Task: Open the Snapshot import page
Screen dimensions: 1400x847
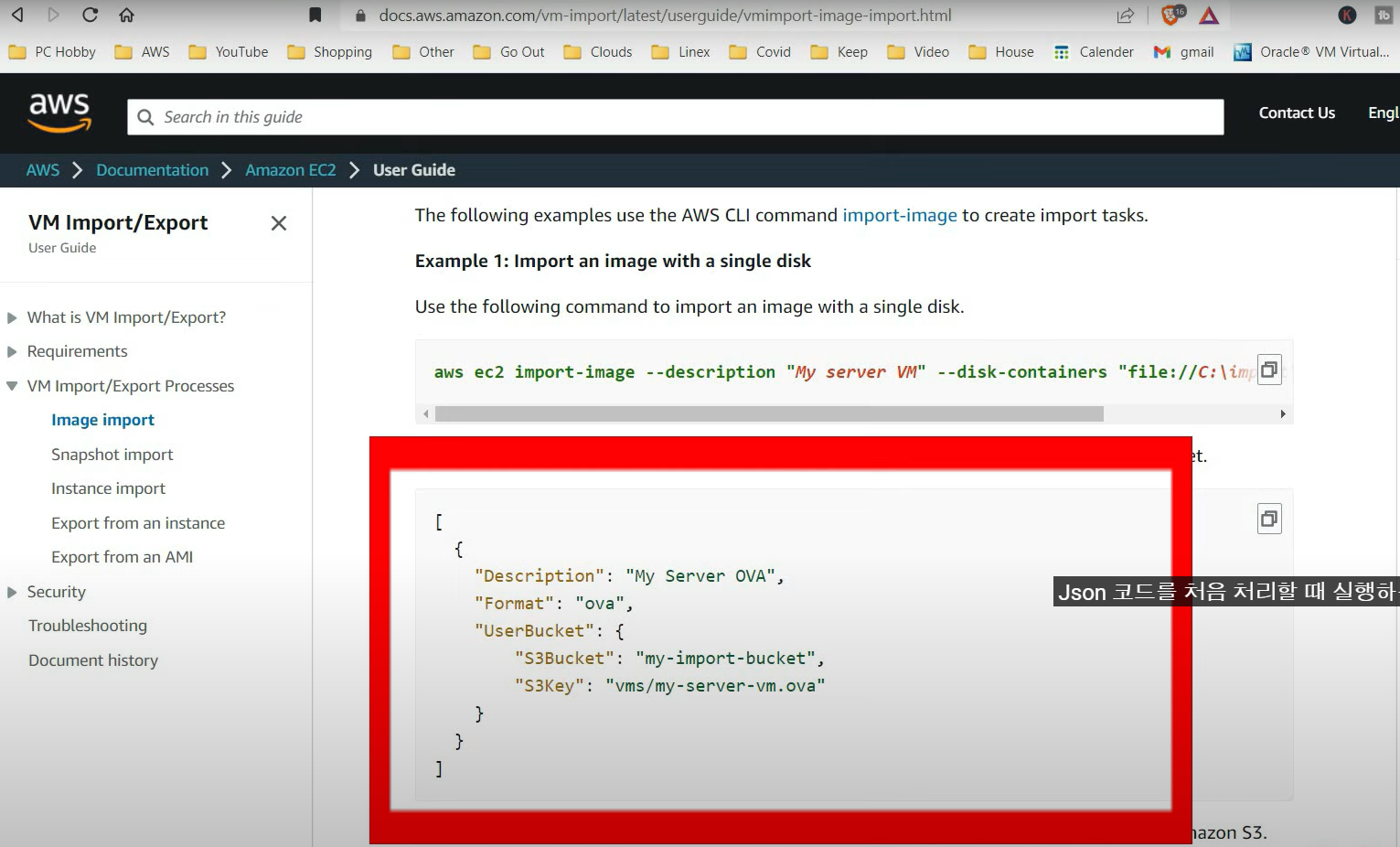Action: coord(112,455)
